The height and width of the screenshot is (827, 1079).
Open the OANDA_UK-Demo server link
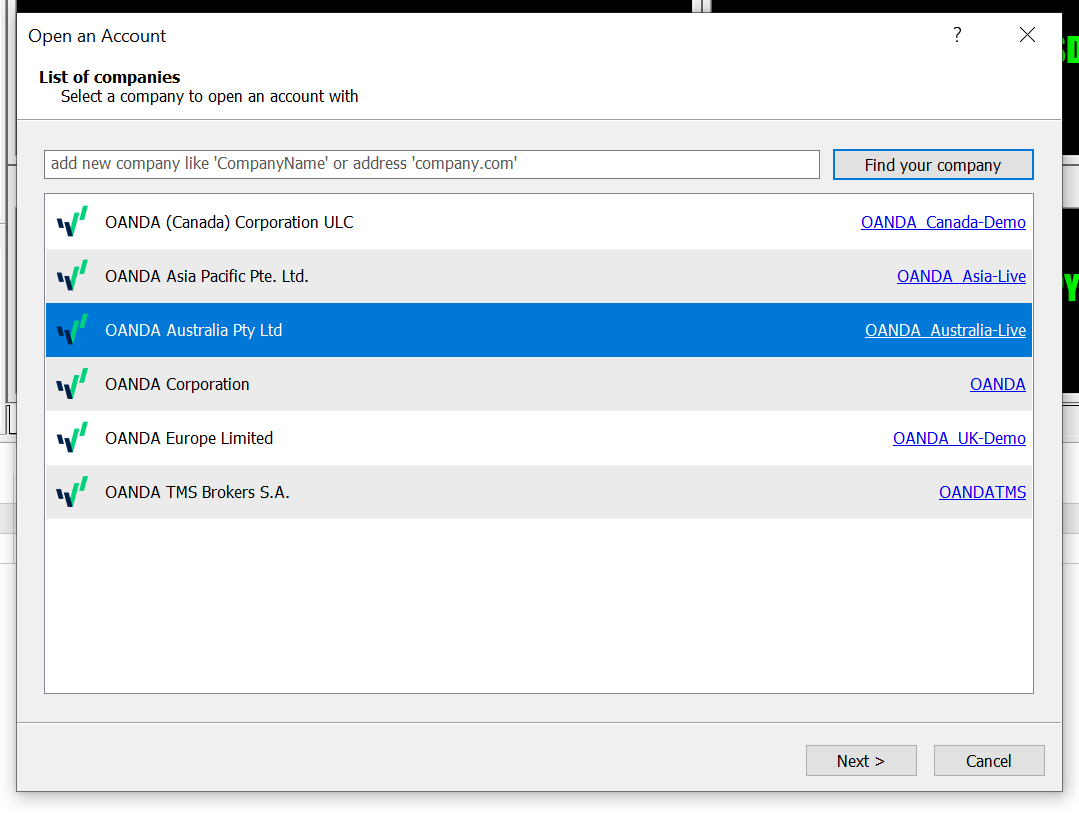(x=958, y=438)
